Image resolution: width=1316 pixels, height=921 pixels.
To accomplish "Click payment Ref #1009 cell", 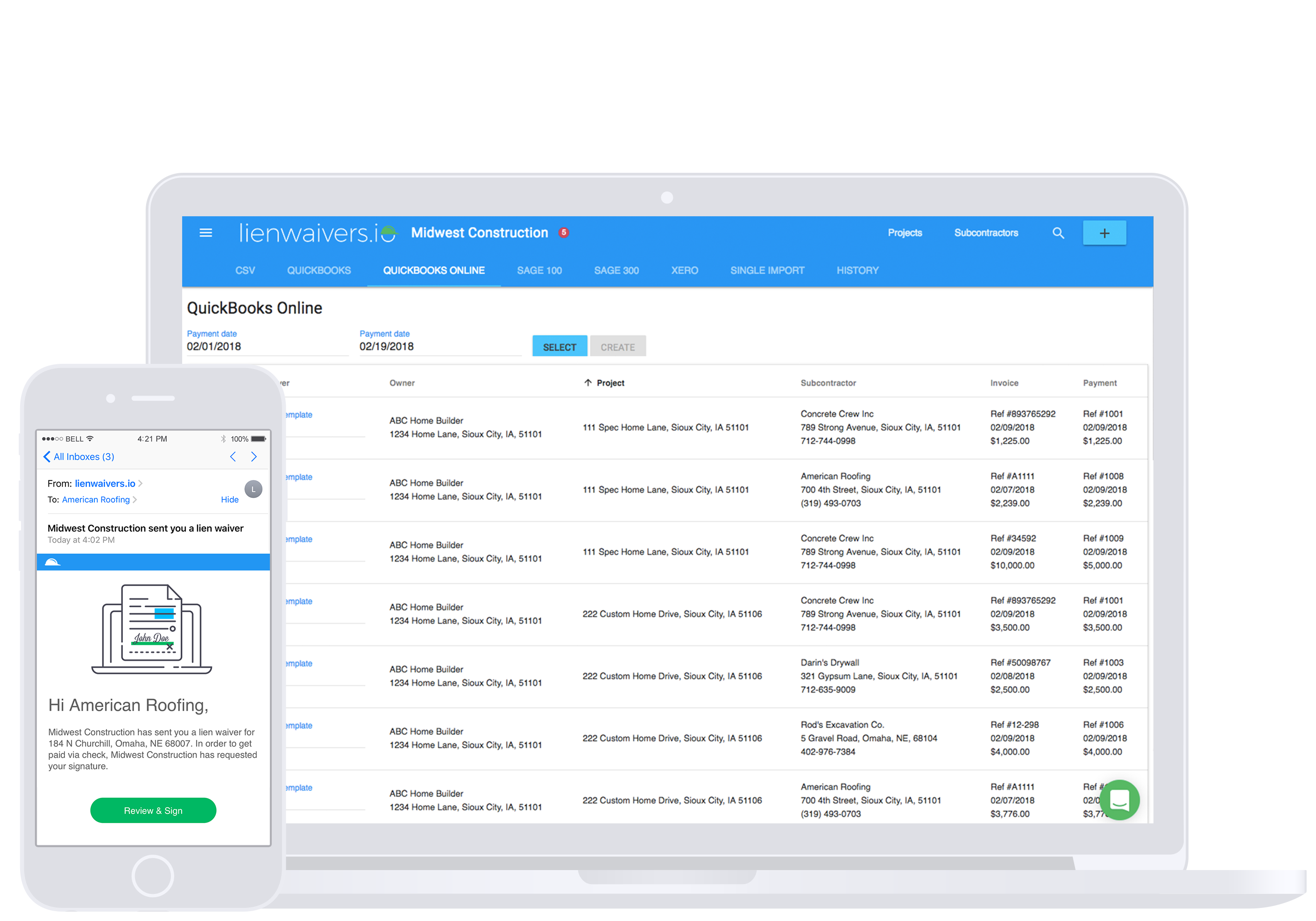I will [x=1104, y=552].
